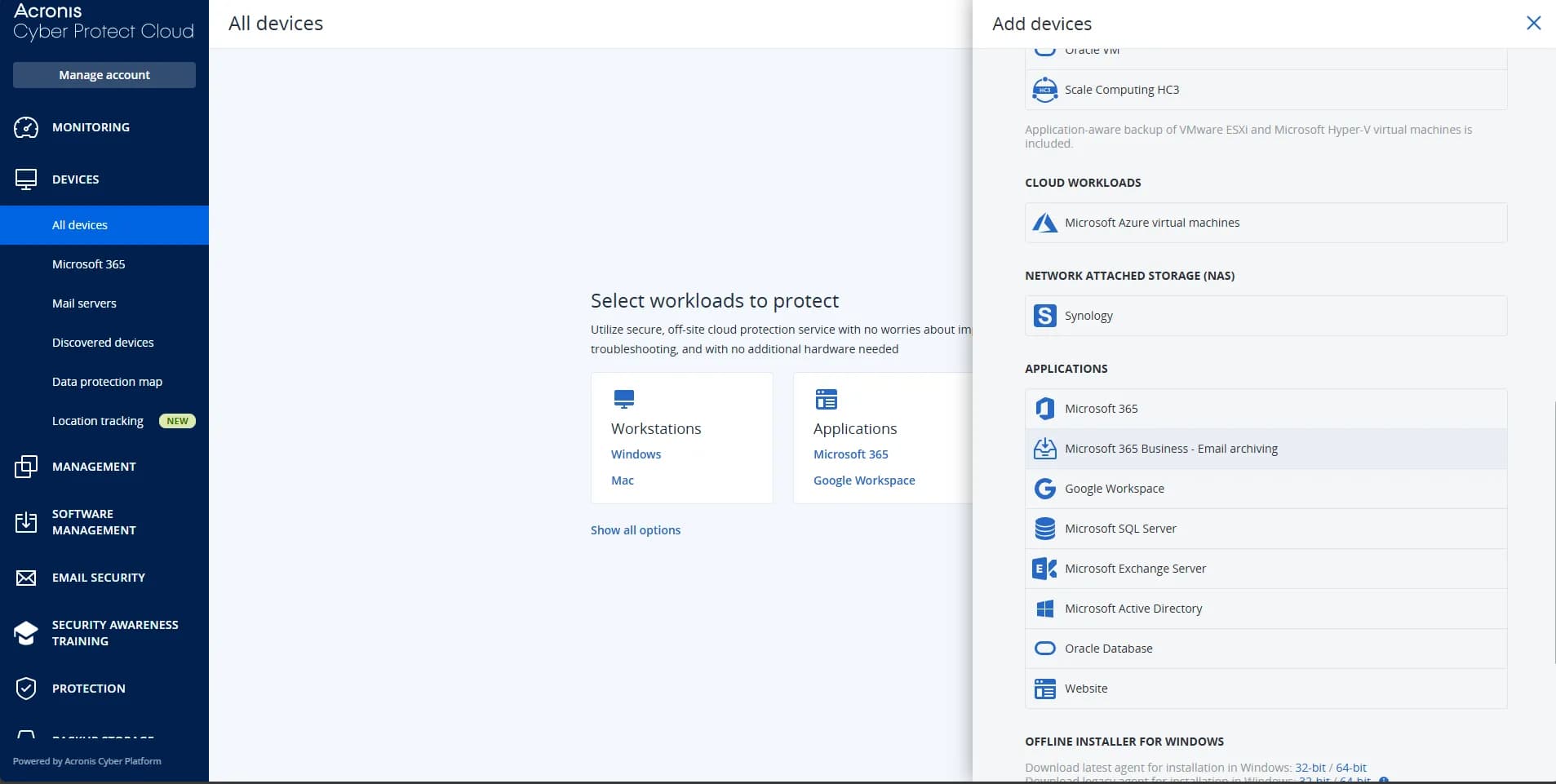This screenshot has width=1556, height=784.
Task: Switch to the Microsoft 365 devices tab
Action: (x=88, y=264)
